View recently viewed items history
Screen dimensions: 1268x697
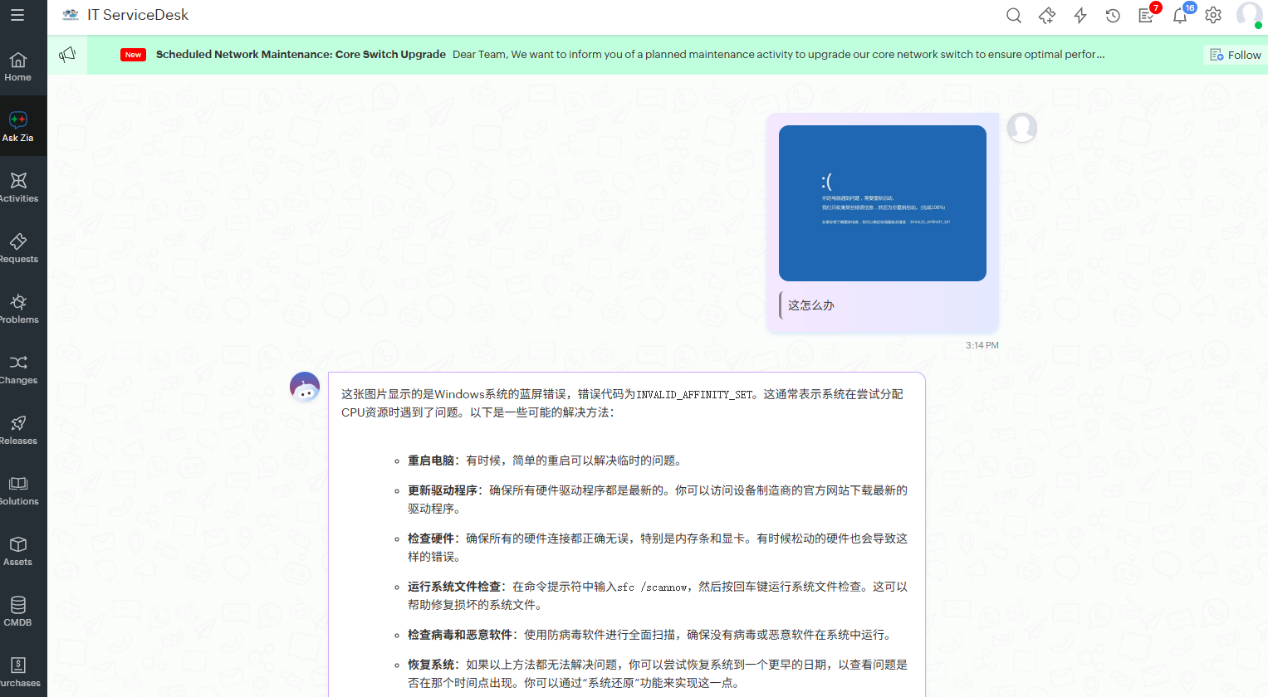(x=1113, y=15)
